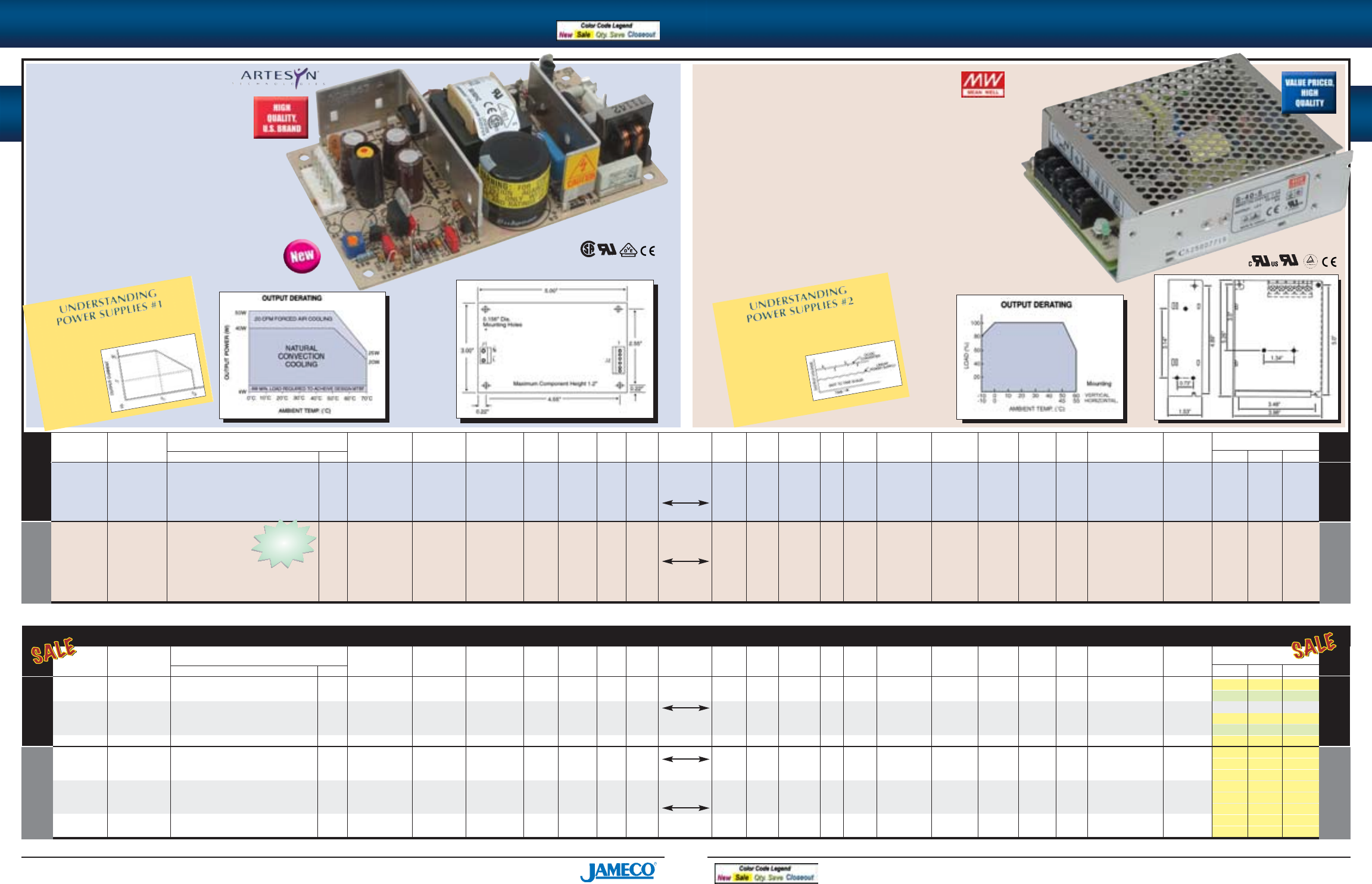1372x884 pixels.
Task: Open the Natural Convection Cooling derating chart
Action: [303, 355]
